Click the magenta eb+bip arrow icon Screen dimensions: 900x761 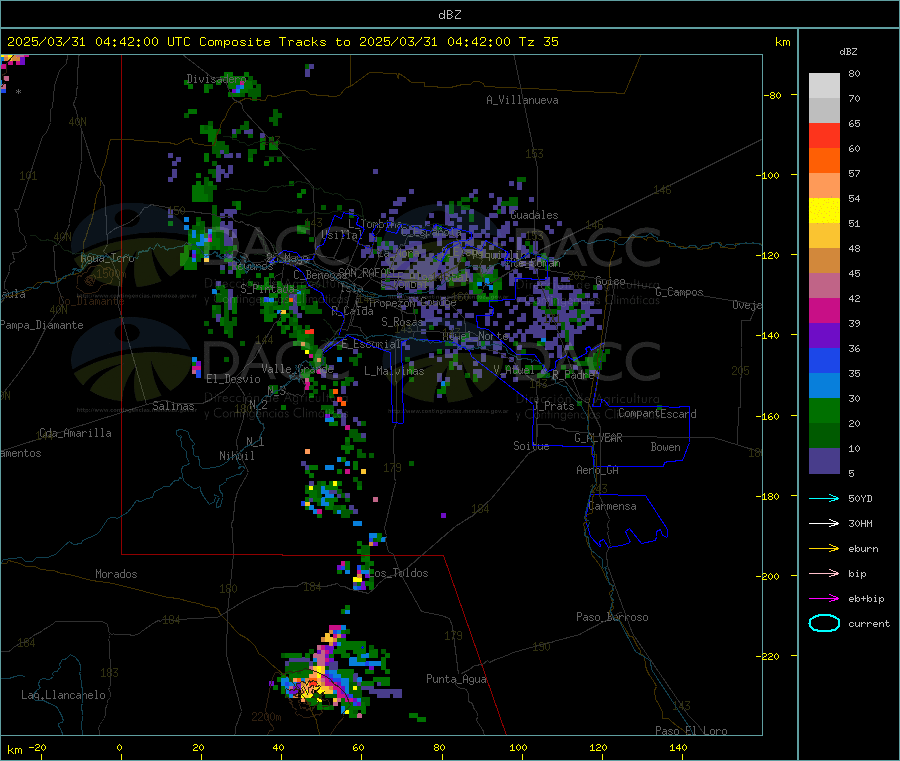pyautogui.click(x=824, y=599)
